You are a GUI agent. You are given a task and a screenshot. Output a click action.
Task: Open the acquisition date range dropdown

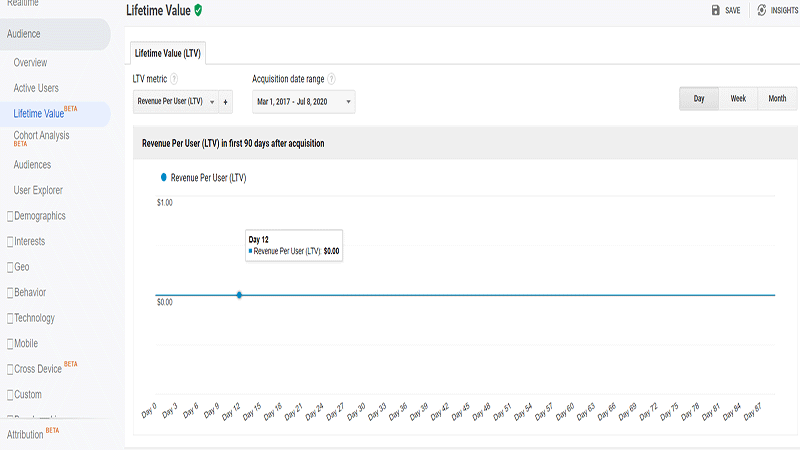[304, 102]
